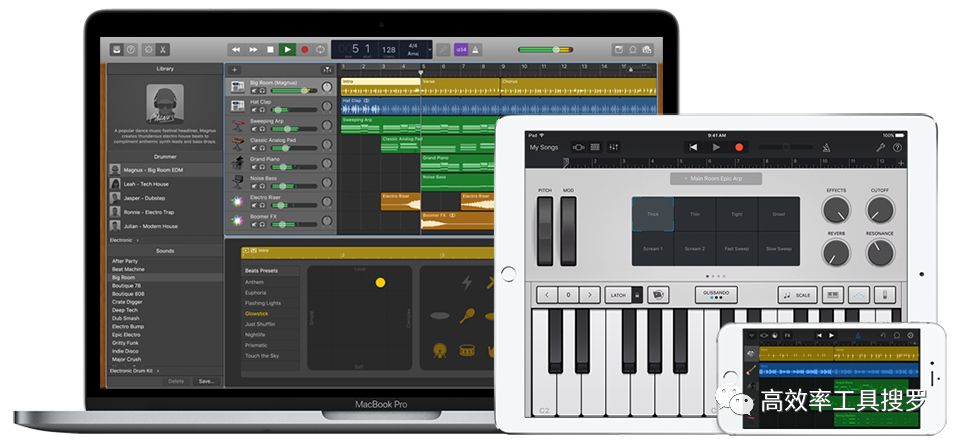Start recording with iPad record button
This screenshot has width=960, height=444.
pos(739,147)
